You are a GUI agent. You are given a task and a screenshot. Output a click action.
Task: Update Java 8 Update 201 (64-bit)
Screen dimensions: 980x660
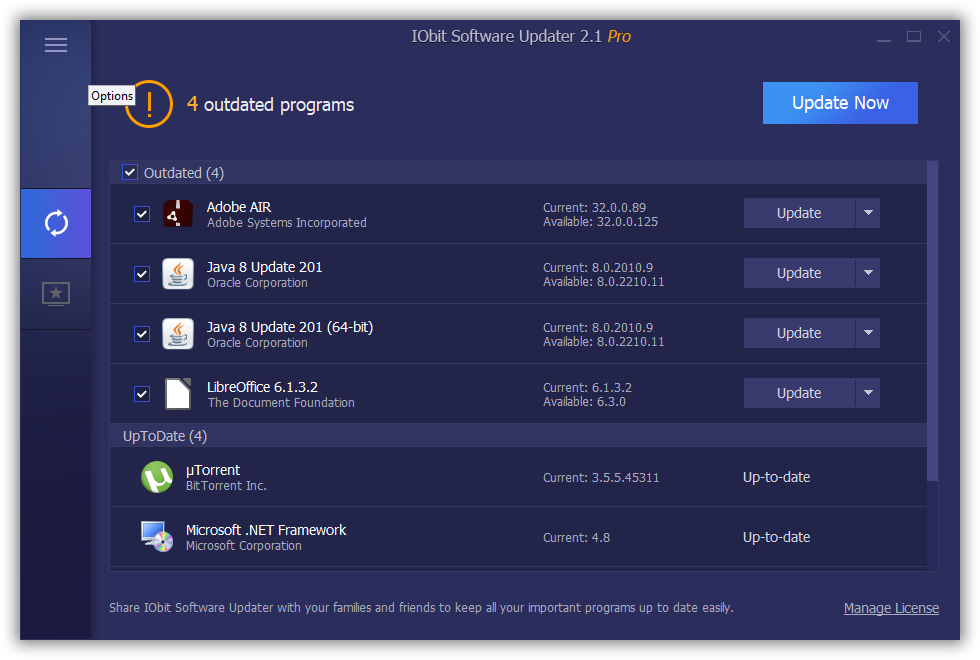point(799,333)
